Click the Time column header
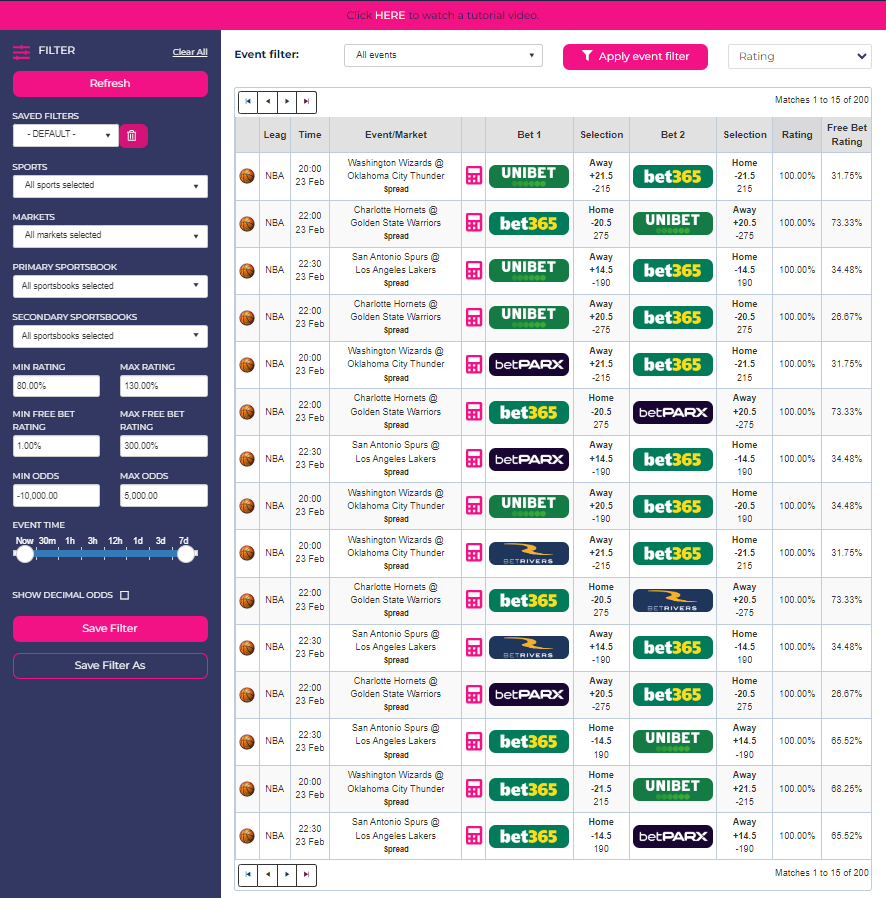Screen dimensions: 886x898 coord(310,135)
